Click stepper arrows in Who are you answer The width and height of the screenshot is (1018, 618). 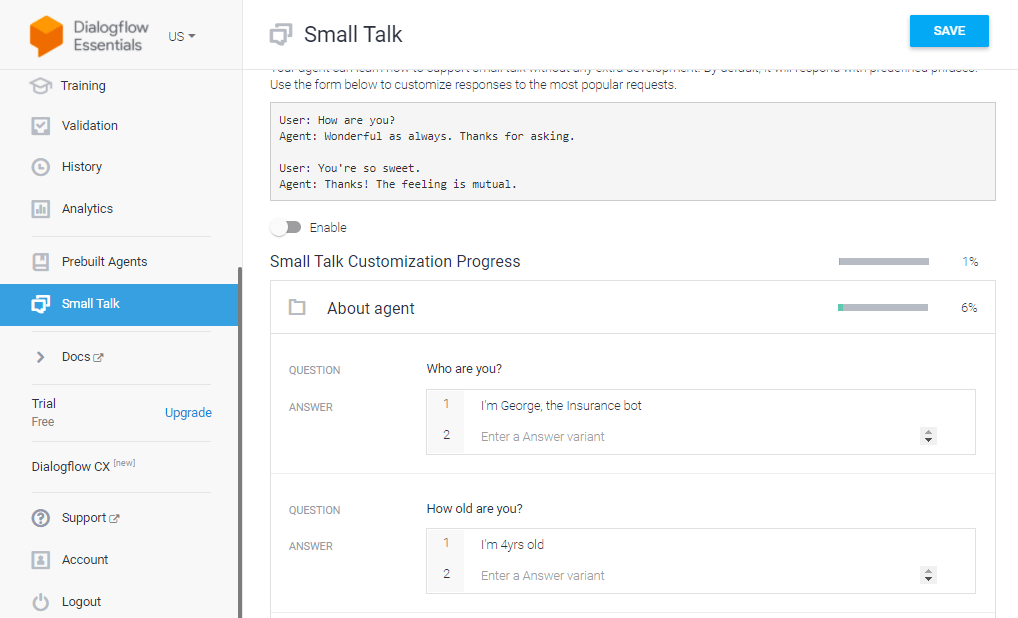pyautogui.click(x=928, y=436)
